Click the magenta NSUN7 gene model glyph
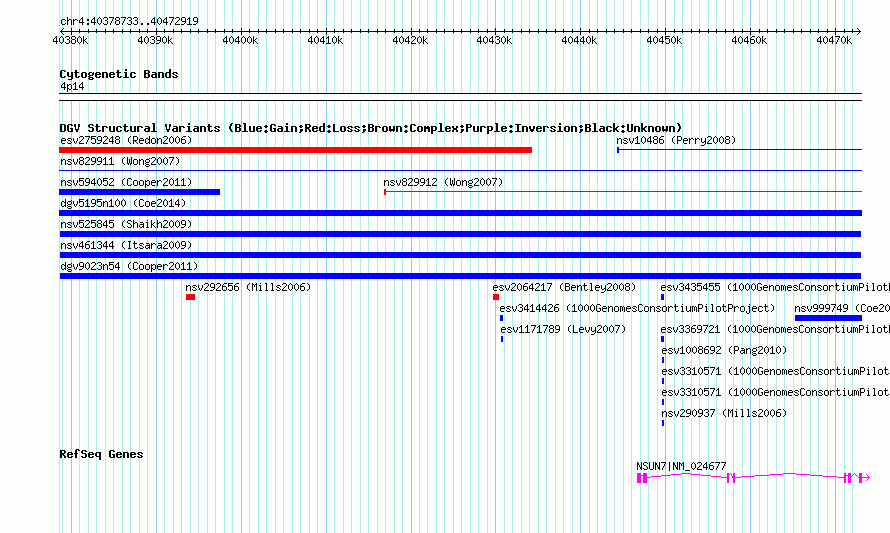This screenshot has width=890, height=533. click(x=753, y=478)
